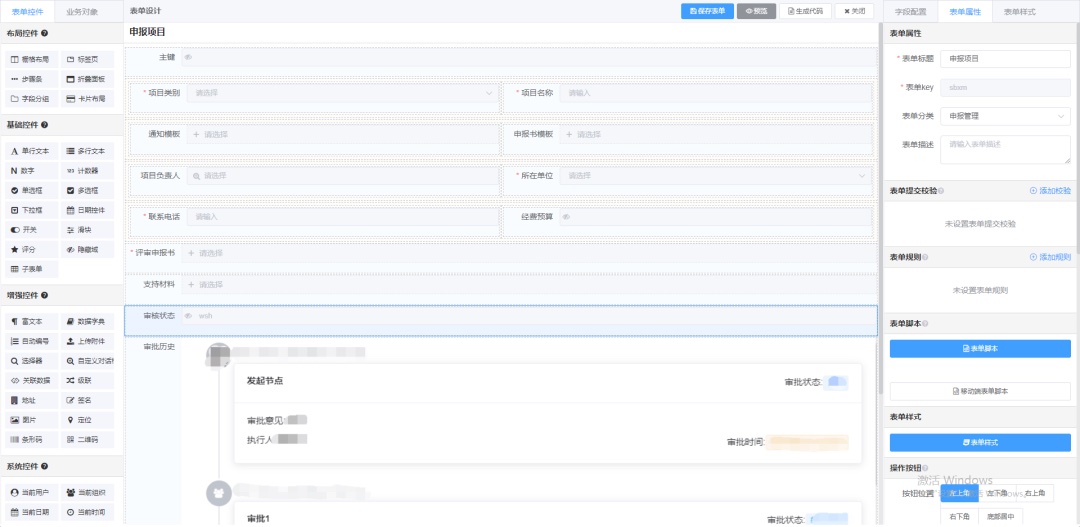This screenshot has height=527, width=1080.
Task: Pick the 单行文本 single-line text control
Action: [31, 151]
